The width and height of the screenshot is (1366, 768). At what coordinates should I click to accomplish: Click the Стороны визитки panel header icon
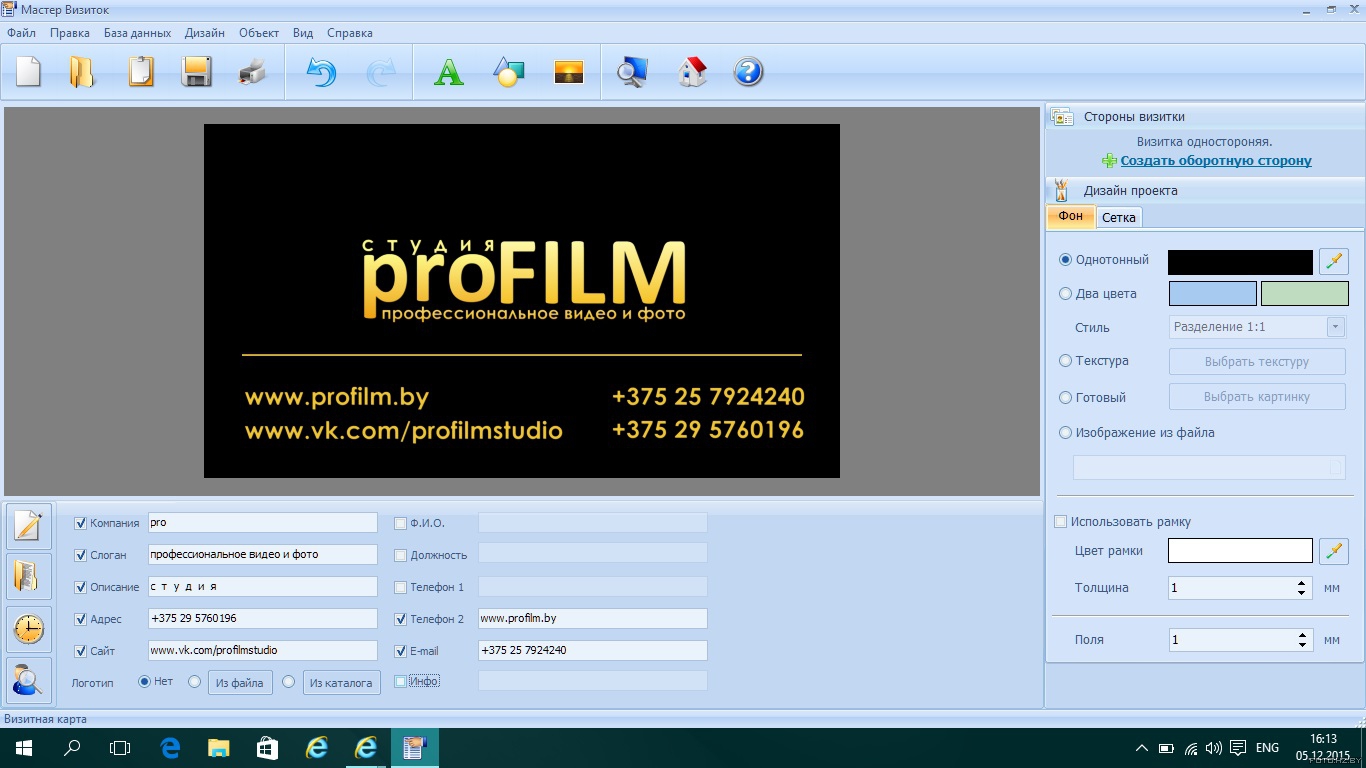(1062, 117)
